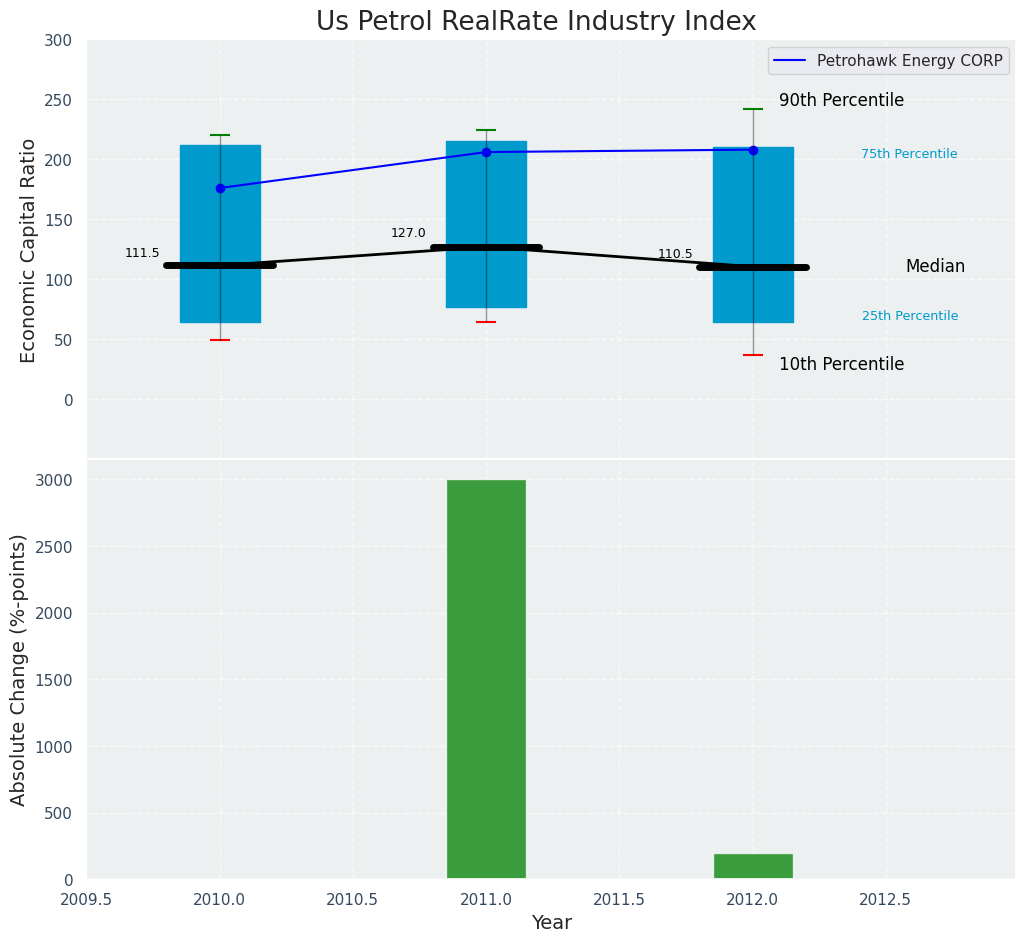Select Petrohawk data point for 2012

tap(753, 150)
